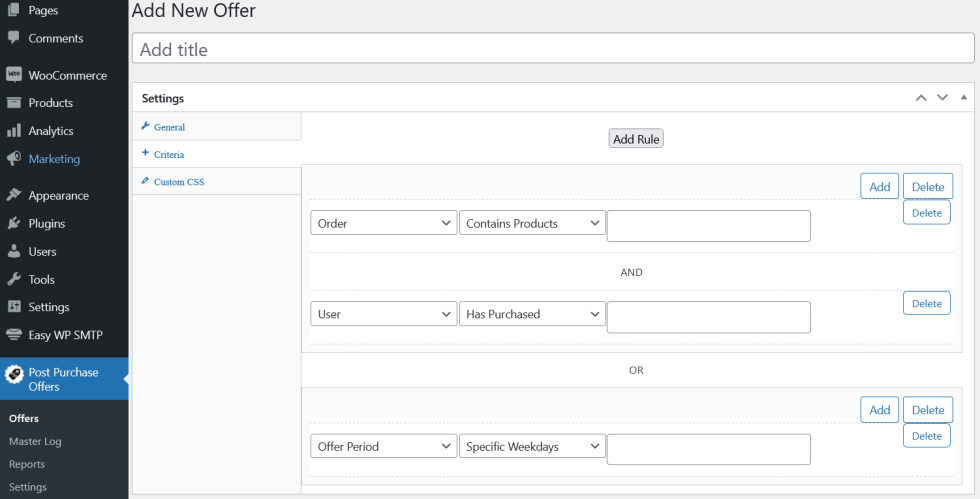Delete the User Has Purchased condition row
The image size is (980, 499).
coord(926,304)
